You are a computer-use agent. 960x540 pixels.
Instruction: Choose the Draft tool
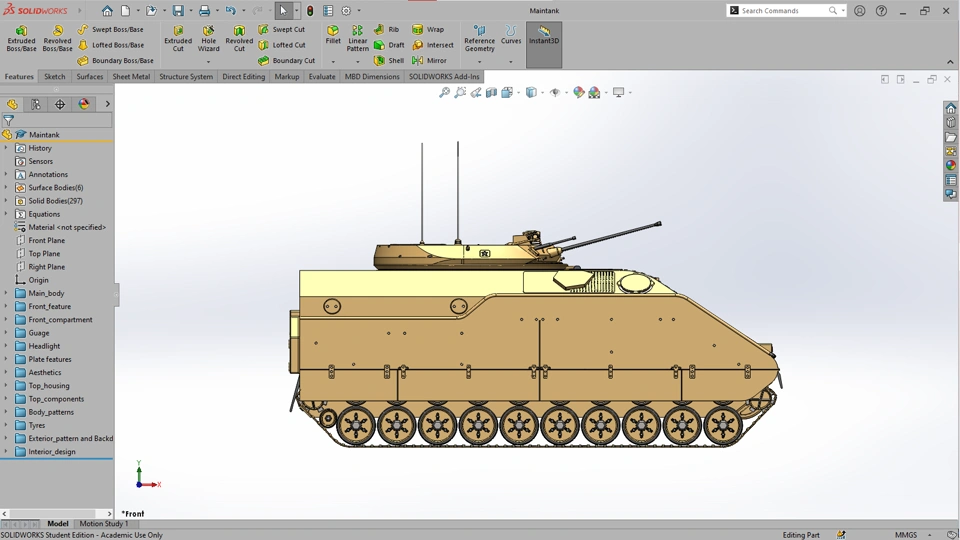click(x=389, y=45)
